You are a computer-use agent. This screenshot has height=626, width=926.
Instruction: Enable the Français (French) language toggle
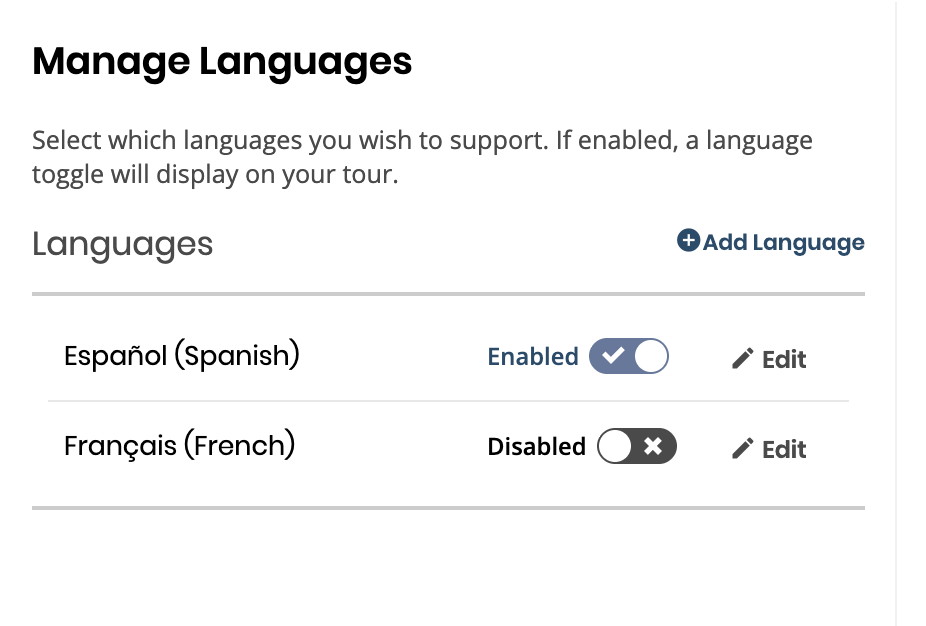tap(637, 446)
